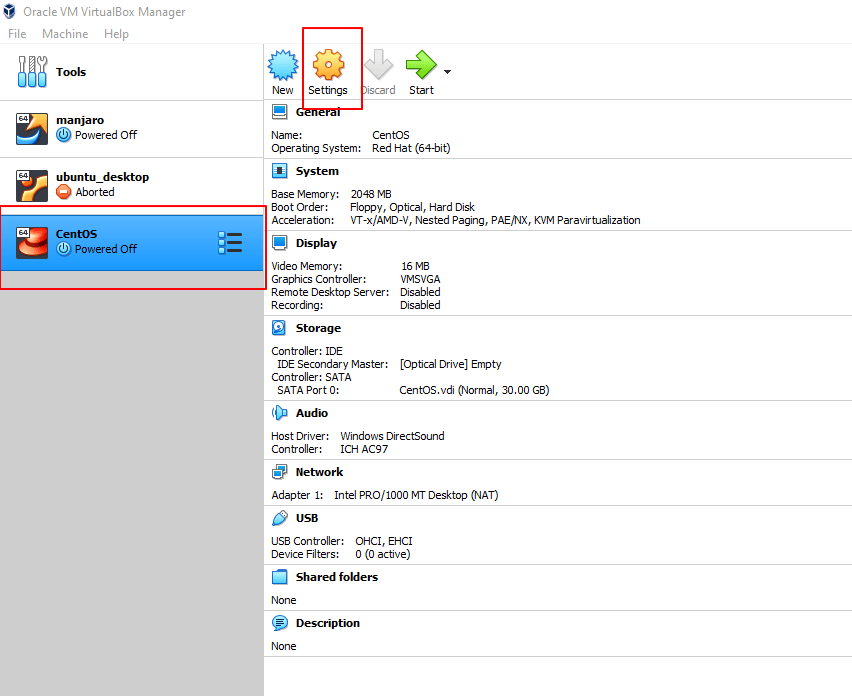Image resolution: width=852 pixels, height=696 pixels.
Task: Click the OHCI, EHCI USB controller value
Action: (x=384, y=541)
